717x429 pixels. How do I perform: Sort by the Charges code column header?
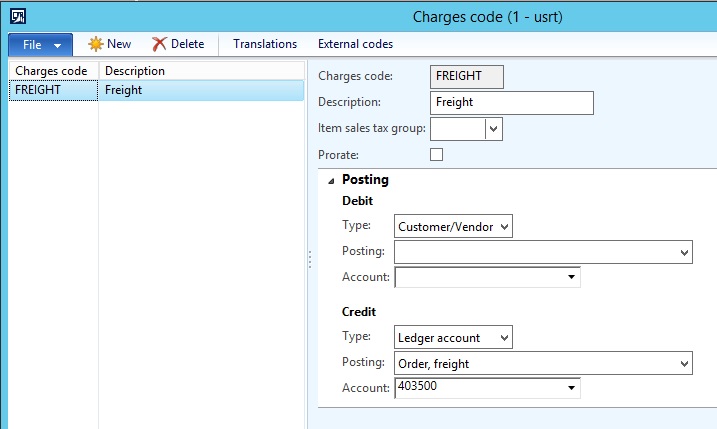click(x=52, y=71)
